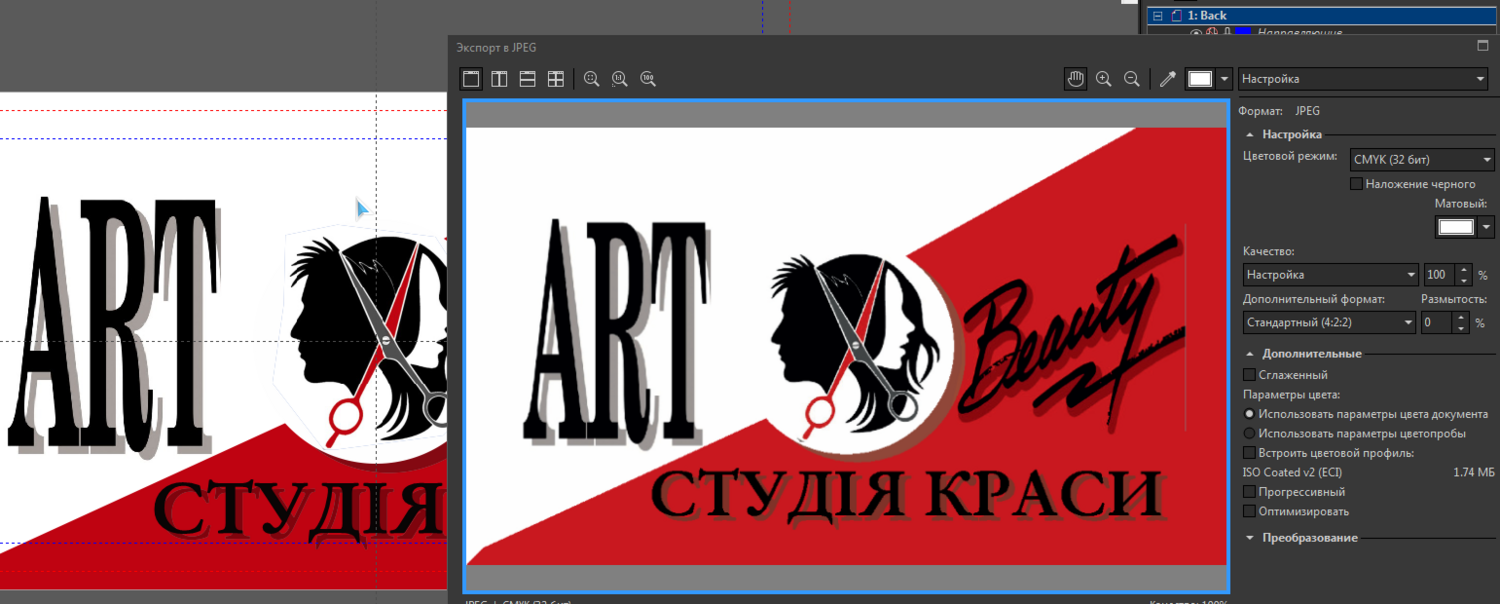Maximize the Экспорт в JPEG dialog

1483,46
